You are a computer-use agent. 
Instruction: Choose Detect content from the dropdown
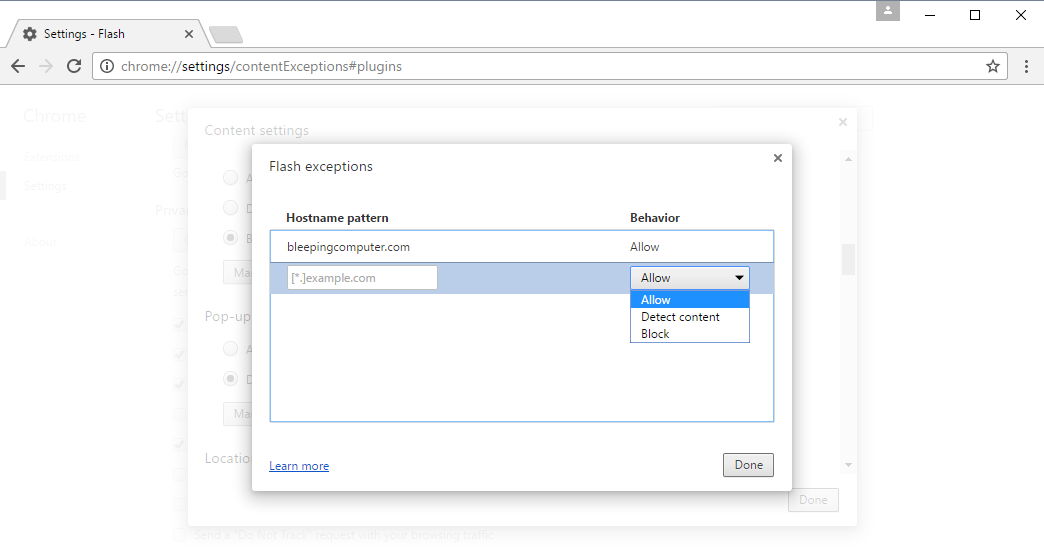[x=690, y=317]
